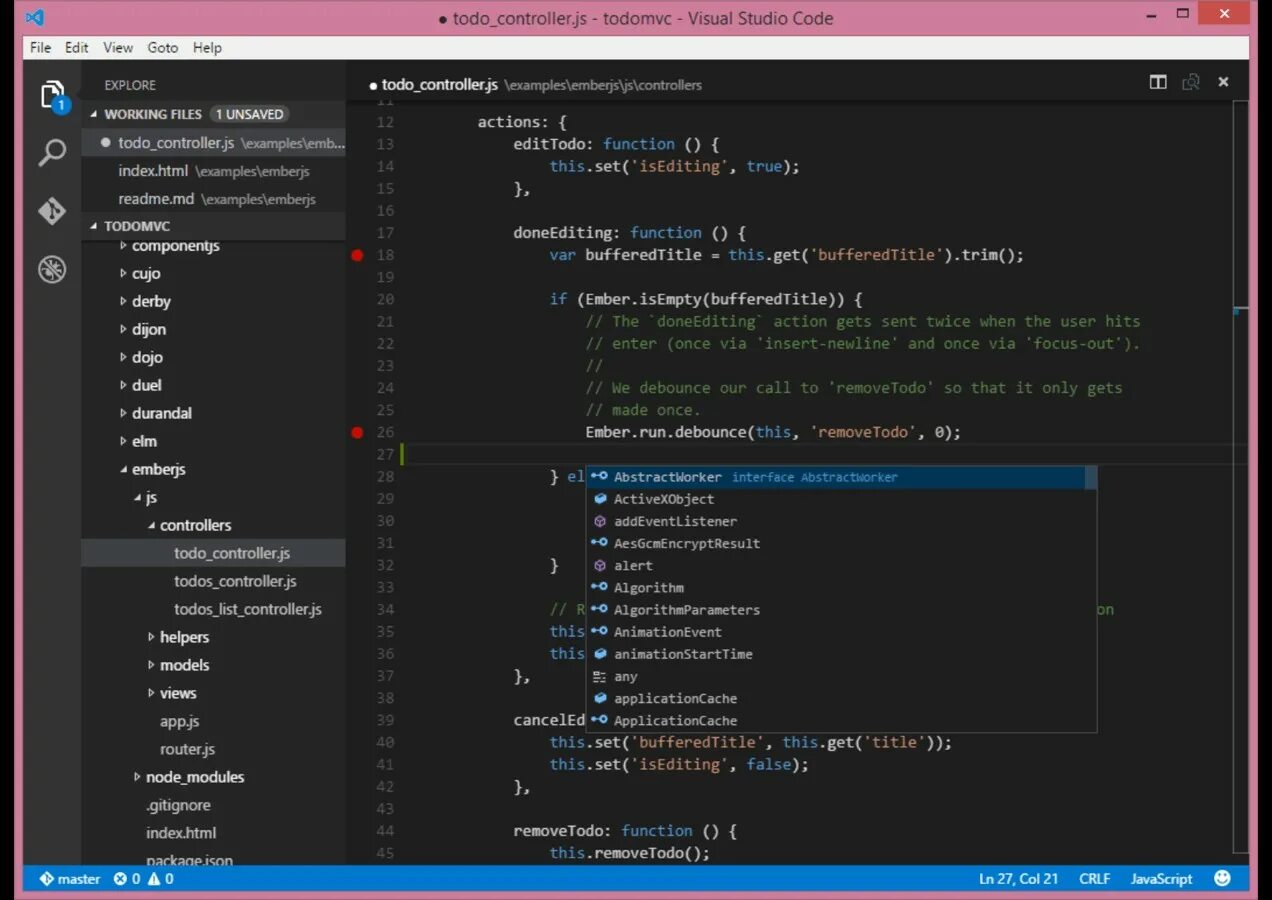Viewport: 1272px width, 900px height.
Task: Expand the dijon folder
Action: (123, 329)
